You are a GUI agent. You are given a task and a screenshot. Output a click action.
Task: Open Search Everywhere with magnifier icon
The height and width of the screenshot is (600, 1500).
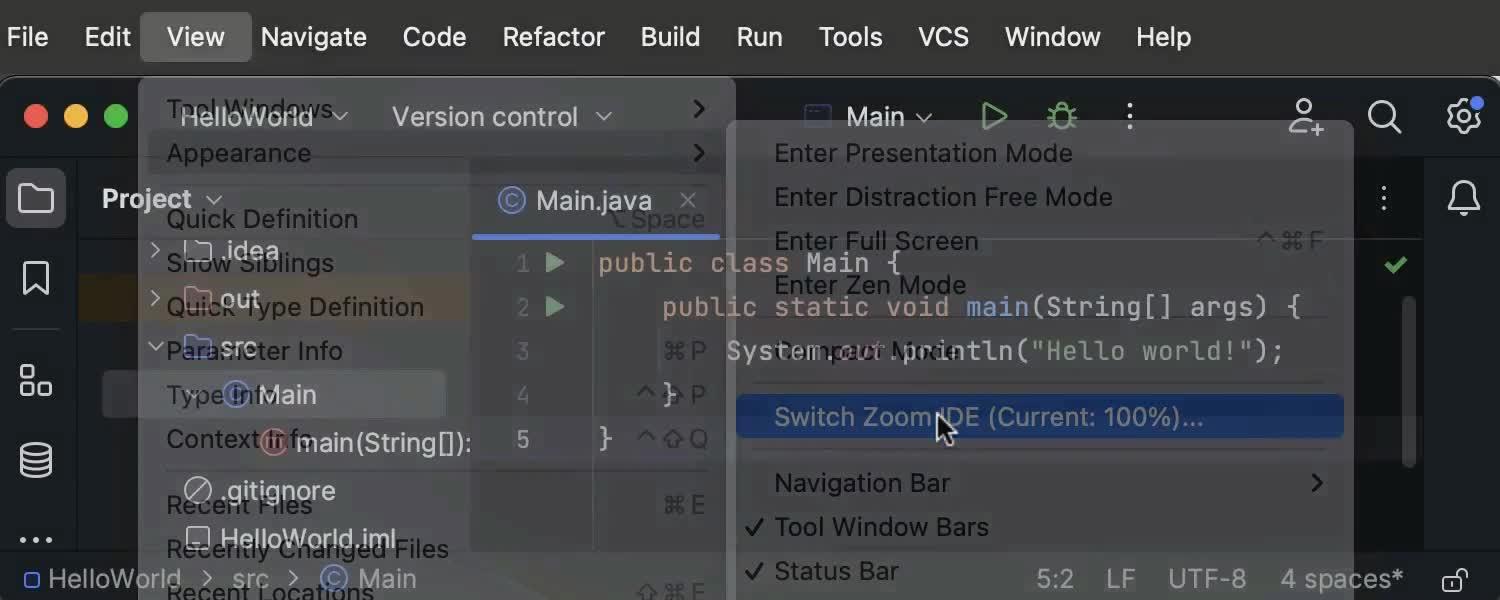[1384, 117]
